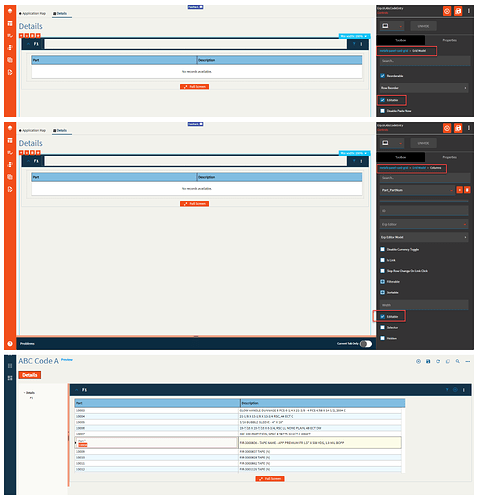Open the overflow menu in ABC Code A's toolbar
This screenshot has width=479, height=500.
coord(468,361)
